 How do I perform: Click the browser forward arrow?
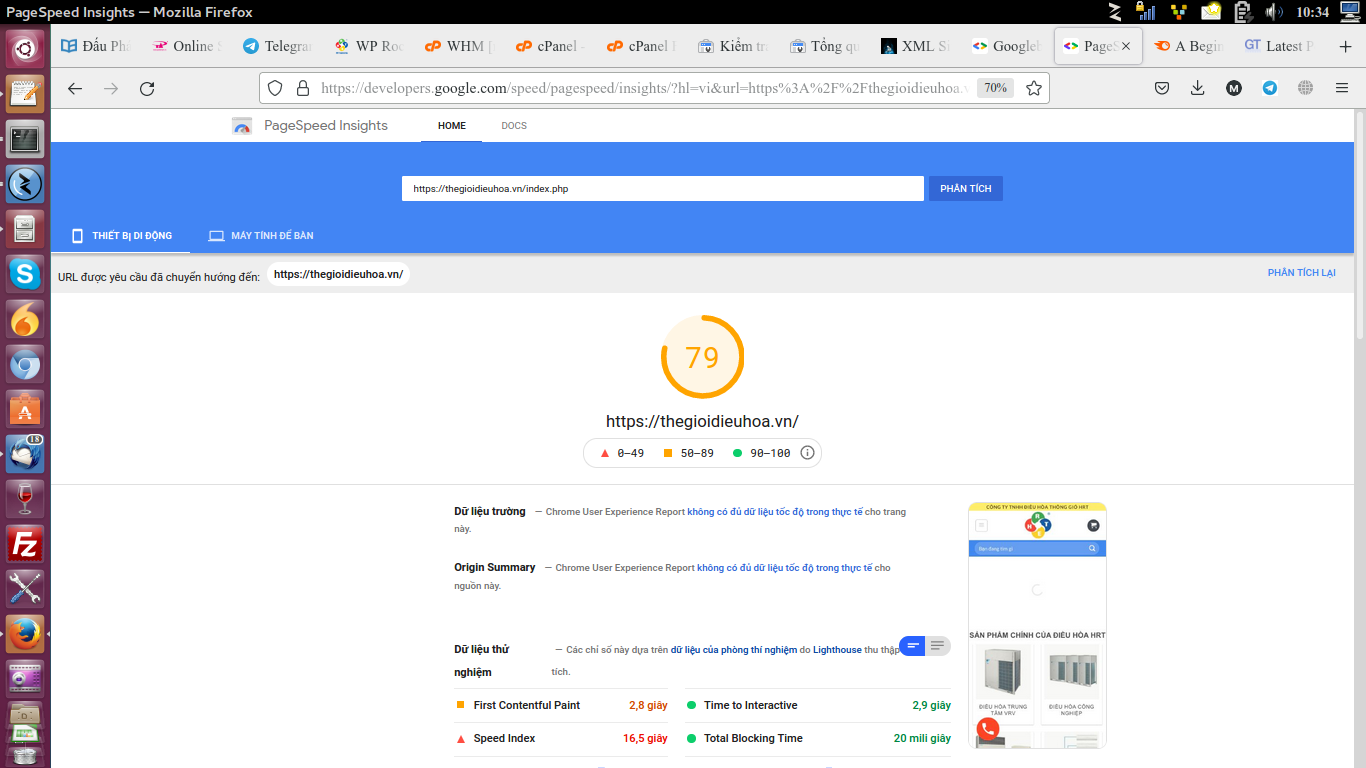pos(111,88)
